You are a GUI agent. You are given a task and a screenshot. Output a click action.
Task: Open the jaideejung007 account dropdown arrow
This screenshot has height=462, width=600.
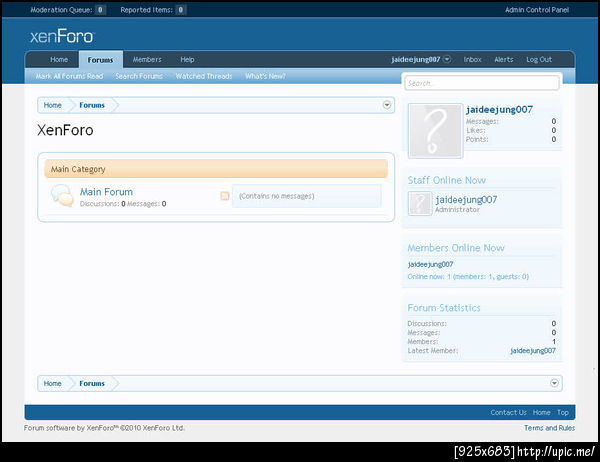click(x=447, y=59)
